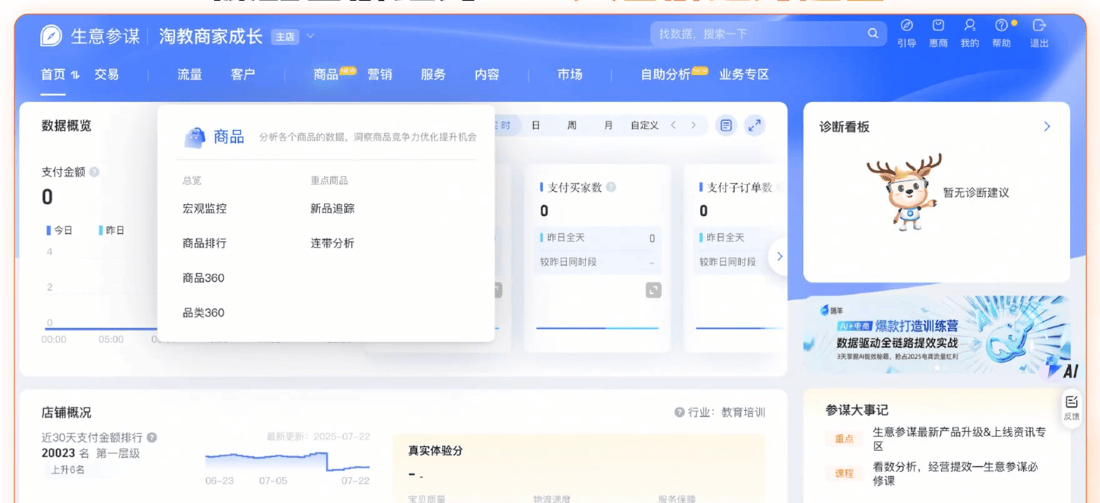
Task: Open the 帮助 help icon
Action: click(x=1001, y=26)
